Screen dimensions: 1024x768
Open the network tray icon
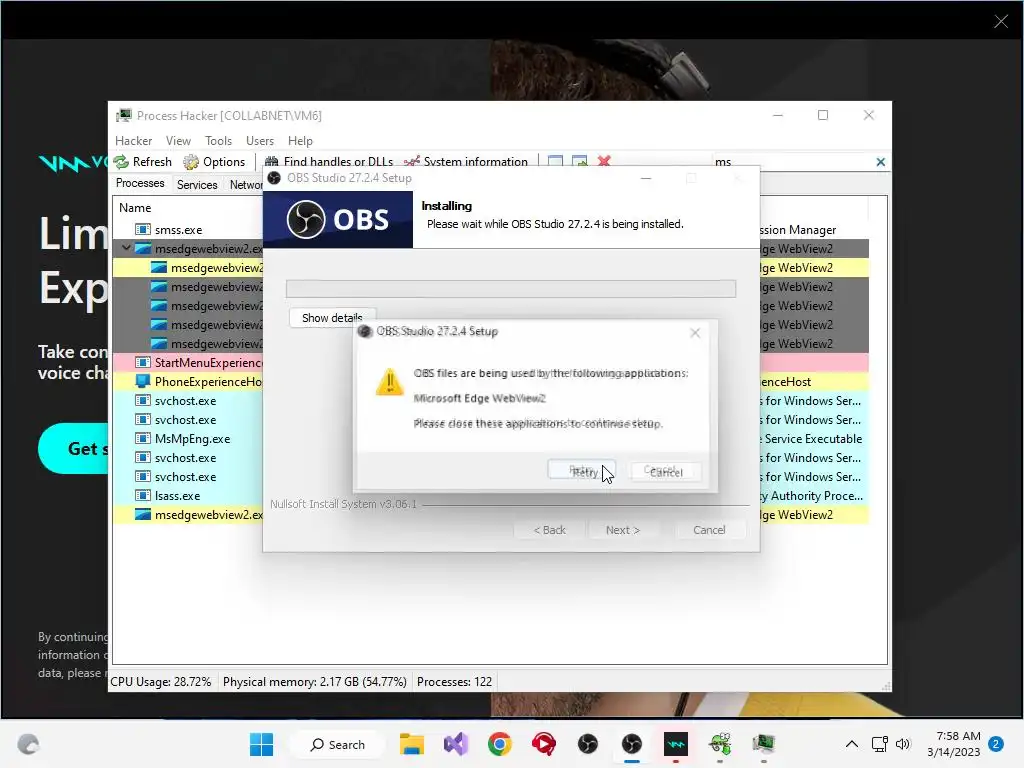pos(879,744)
